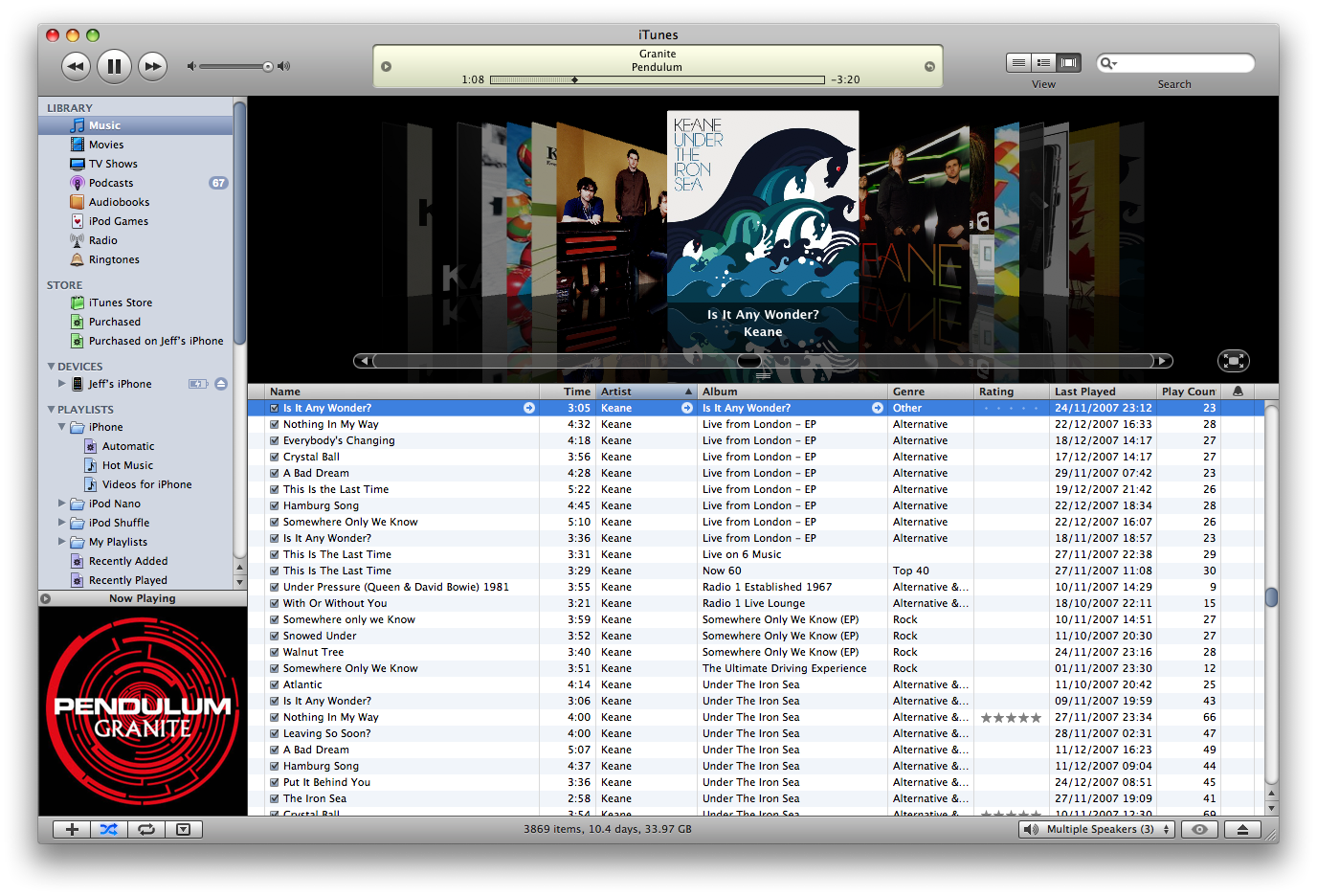
Task: Hide the artwork viewer panel
Action: [184, 830]
